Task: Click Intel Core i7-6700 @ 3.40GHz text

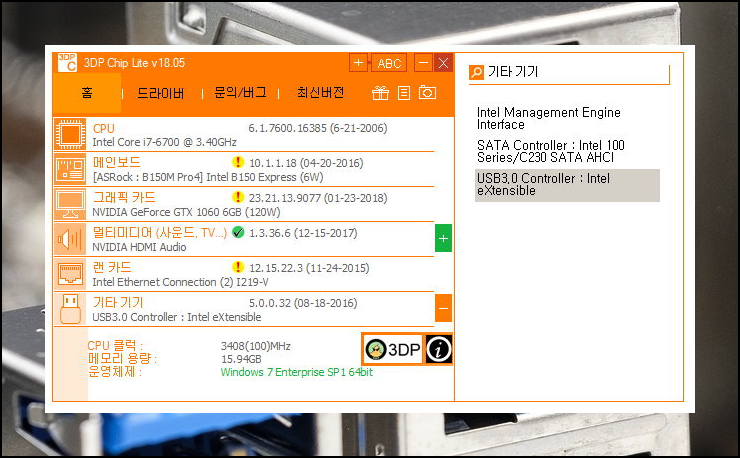Action: pyautogui.click(x=164, y=142)
